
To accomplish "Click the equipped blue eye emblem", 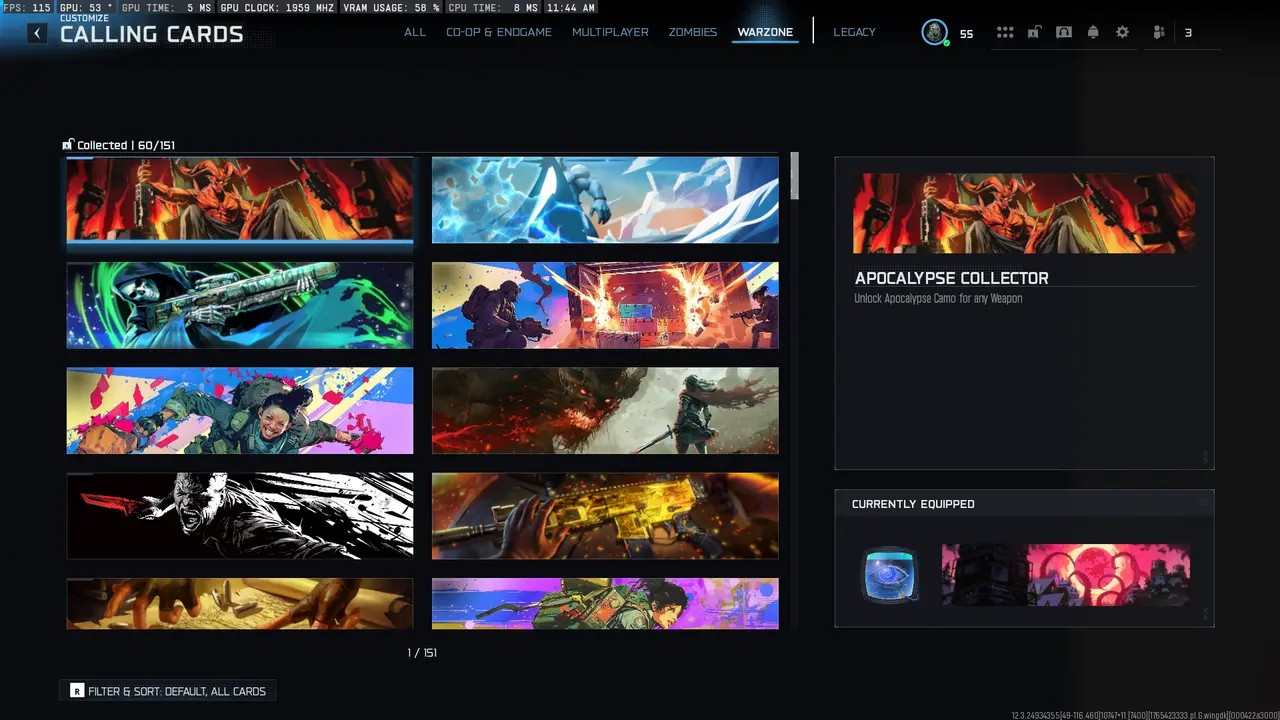I will [x=889, y=575].
